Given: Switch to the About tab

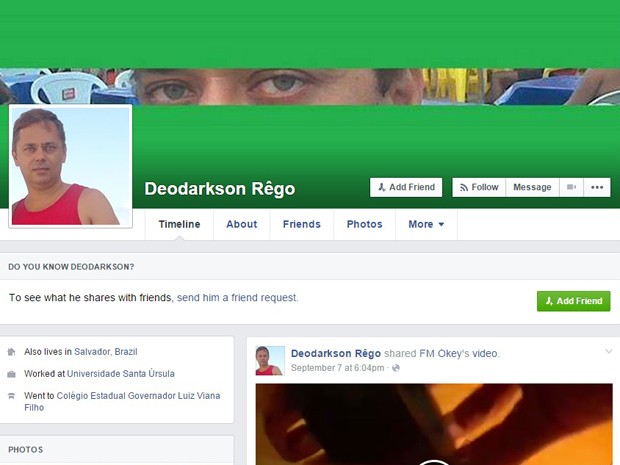Looking at the screenshot, I should [242, 224].
